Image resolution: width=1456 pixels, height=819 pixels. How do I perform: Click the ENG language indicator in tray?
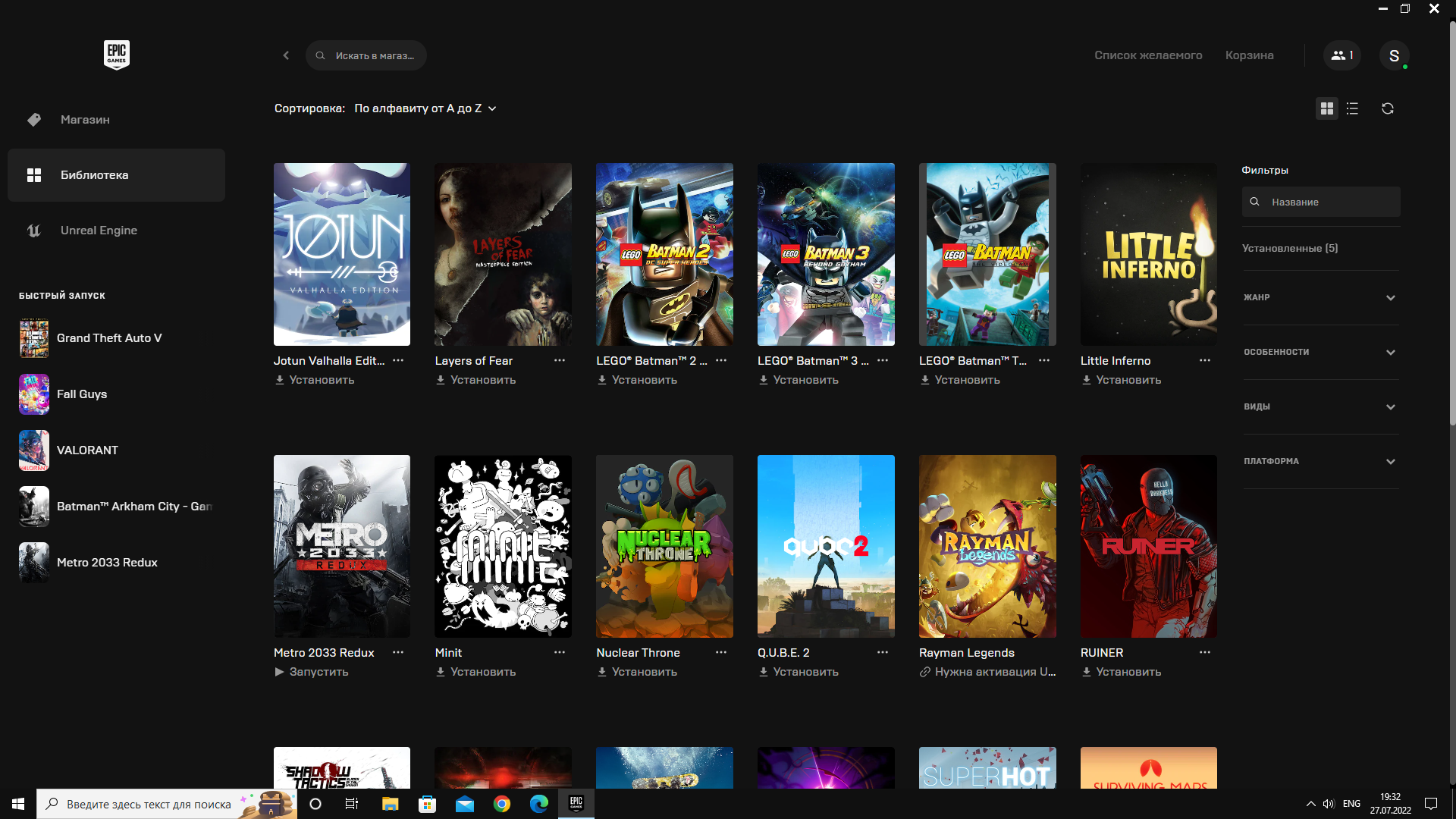point(1351,804)
